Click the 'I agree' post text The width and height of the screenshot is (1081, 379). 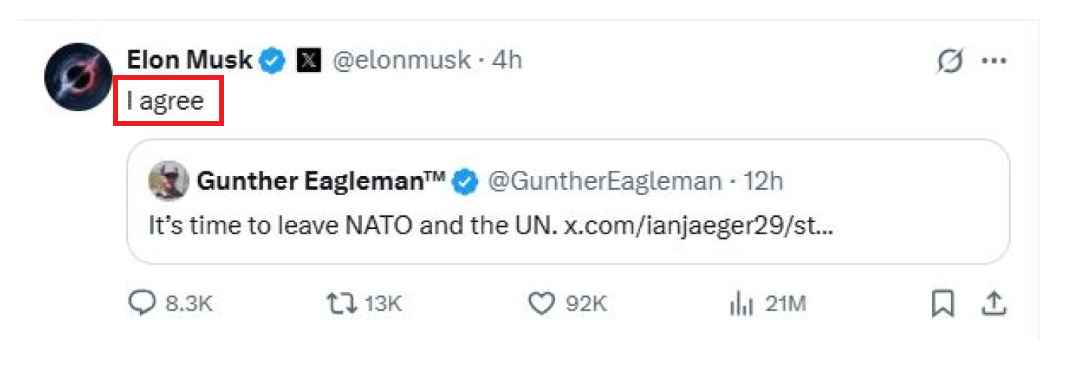[x=166, y=101]
